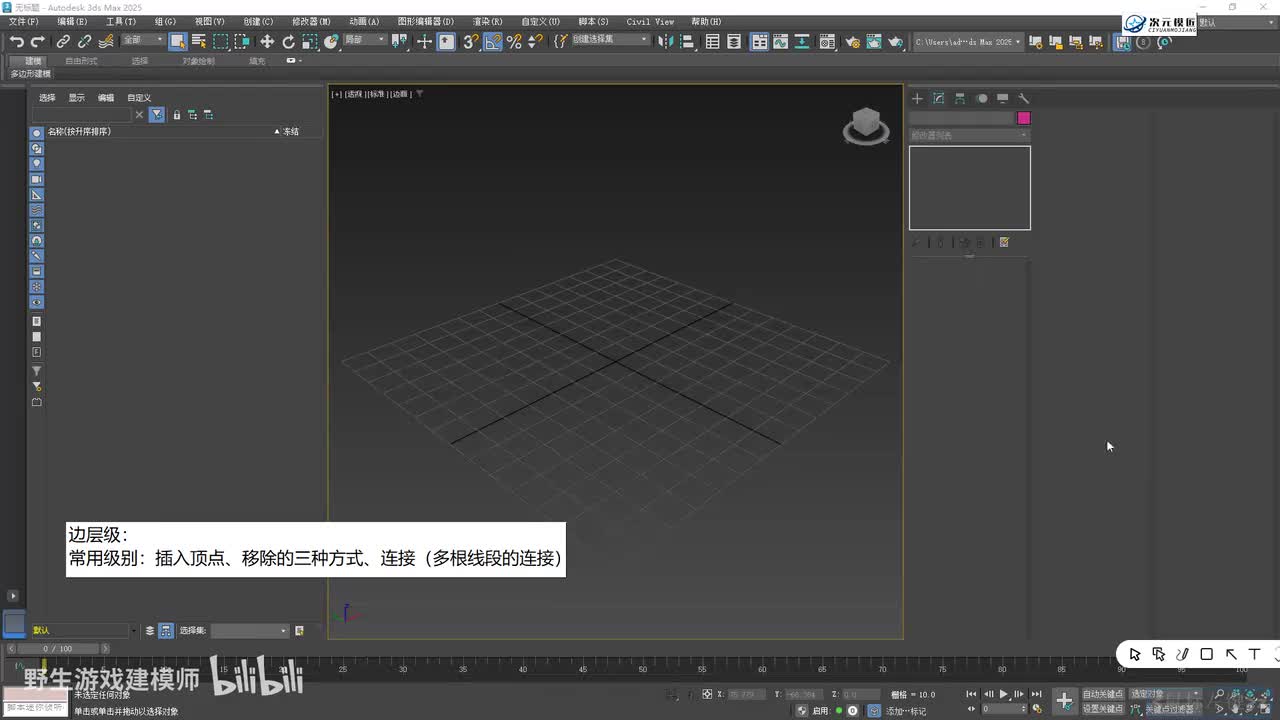Click the 设置关键点 button
This screenshot has height=720, width=1280.
tap(1102, 709)
